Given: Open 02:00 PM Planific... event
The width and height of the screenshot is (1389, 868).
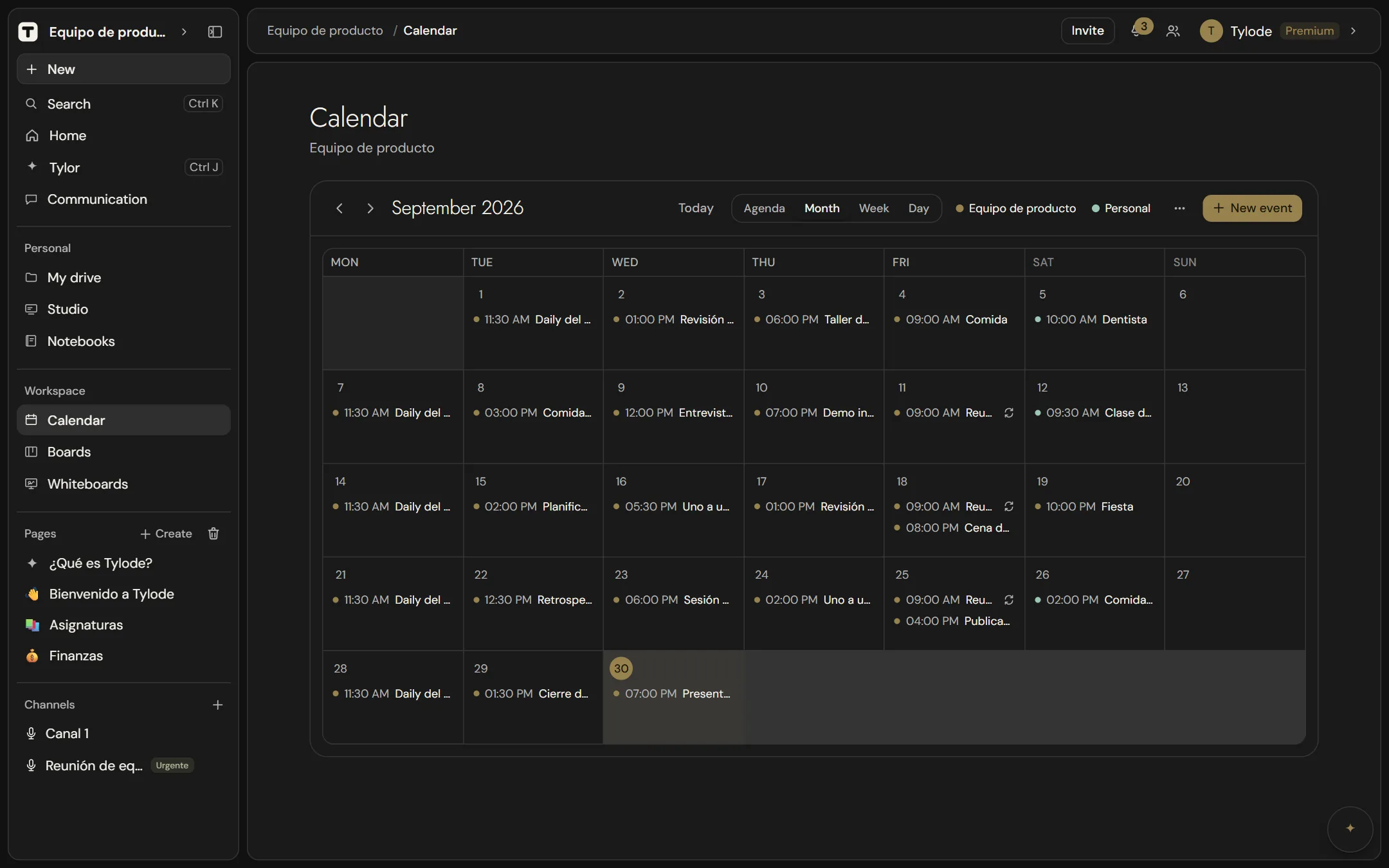Looking at the screenshot, I should [x=532, y=507].
